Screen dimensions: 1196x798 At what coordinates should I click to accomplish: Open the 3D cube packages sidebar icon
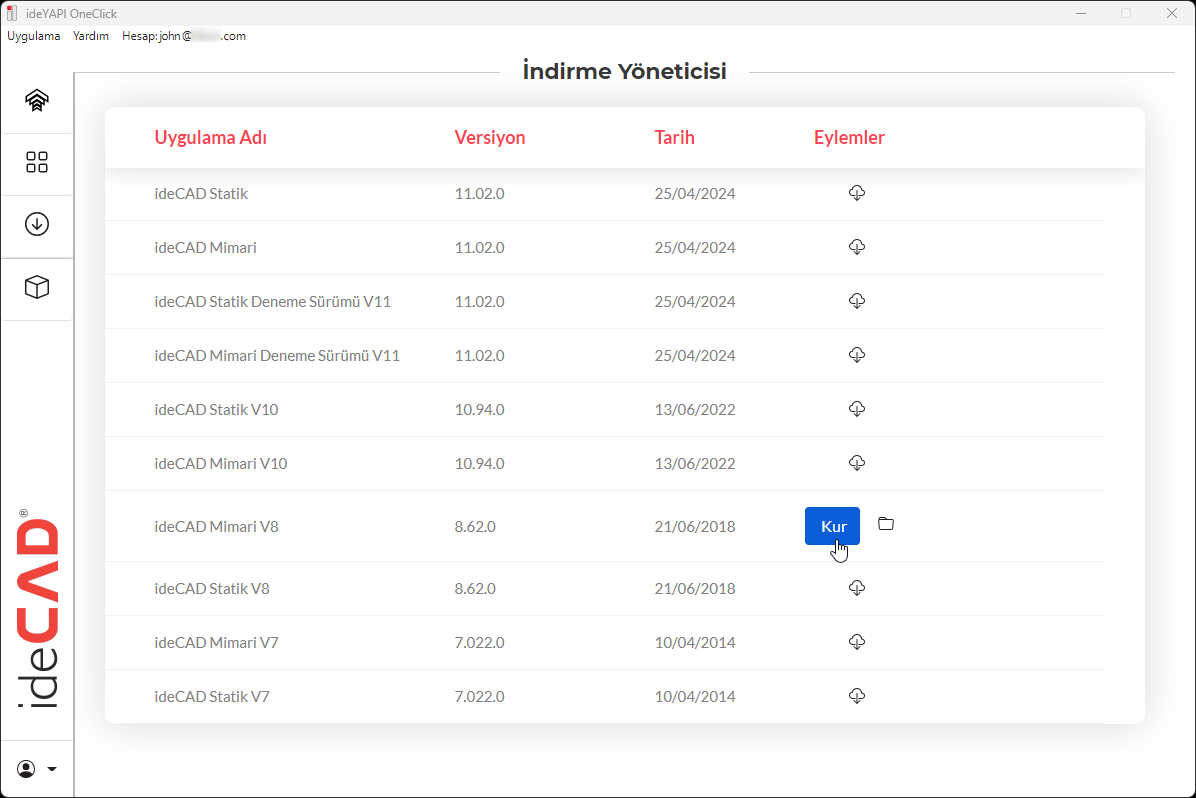point(37,288)
